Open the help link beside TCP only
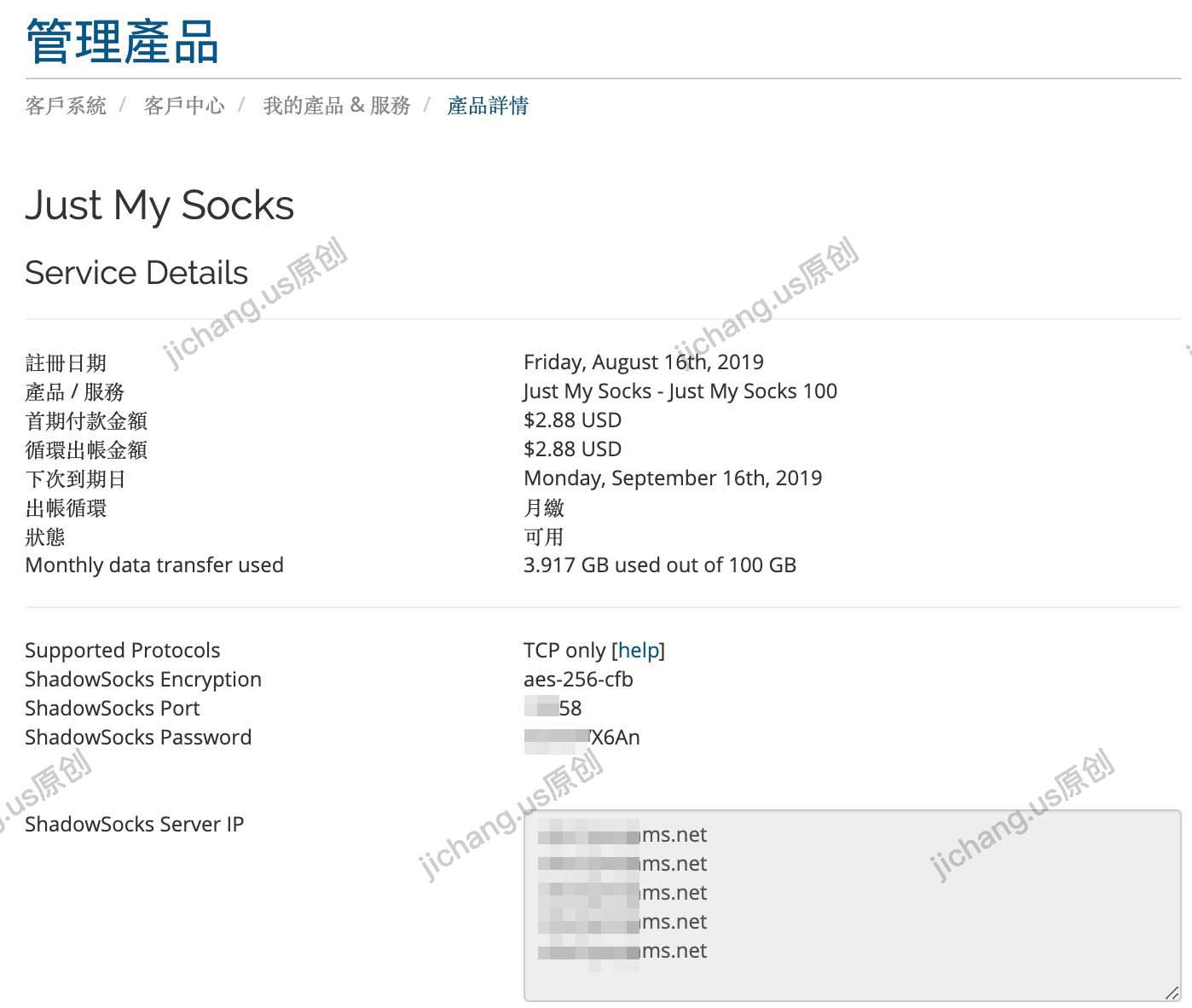 point(639,651)
